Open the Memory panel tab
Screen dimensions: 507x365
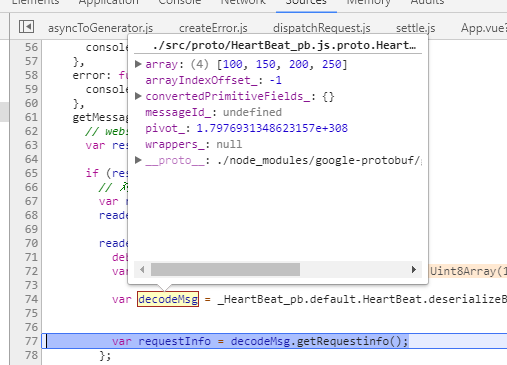[x=369, y=3]
